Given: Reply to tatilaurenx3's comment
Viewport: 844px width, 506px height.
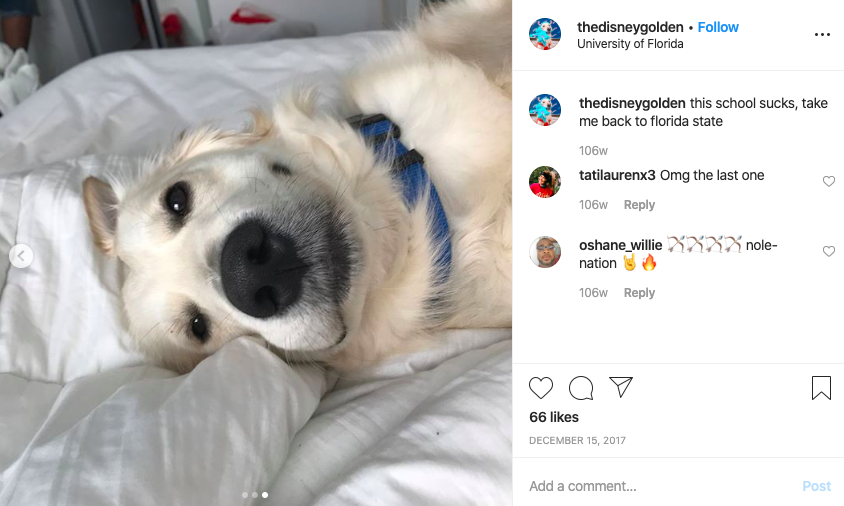Looking at the screenshot, I should pos(639,205).
